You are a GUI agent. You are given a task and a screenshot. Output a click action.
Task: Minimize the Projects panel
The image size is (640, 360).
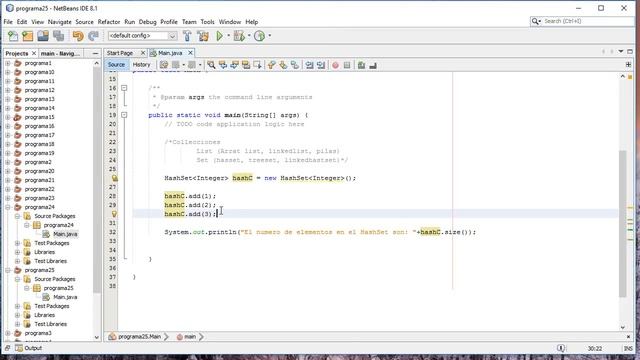click(x=95, y=53)
